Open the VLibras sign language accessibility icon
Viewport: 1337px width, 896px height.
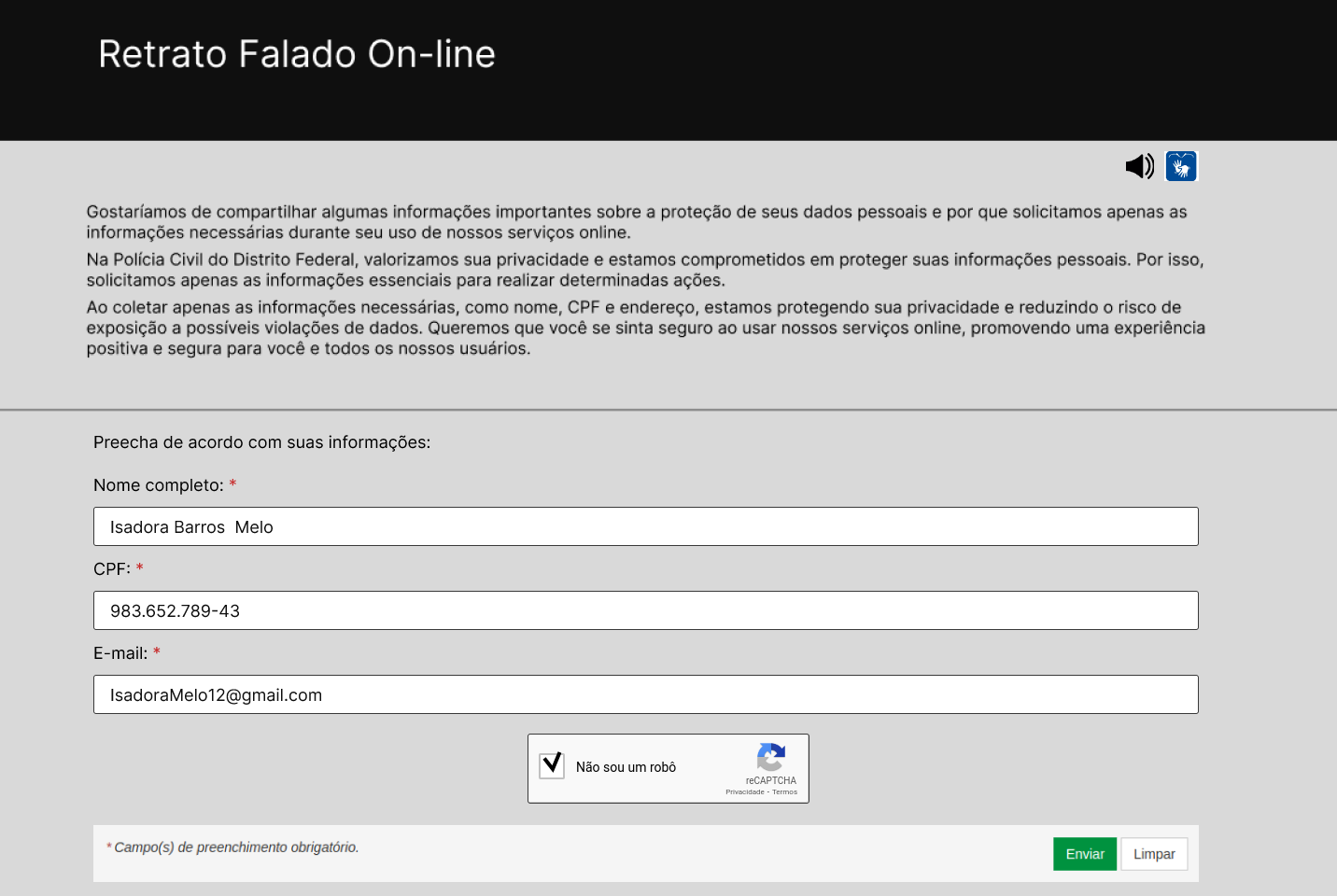click(x=1181, y=166)
